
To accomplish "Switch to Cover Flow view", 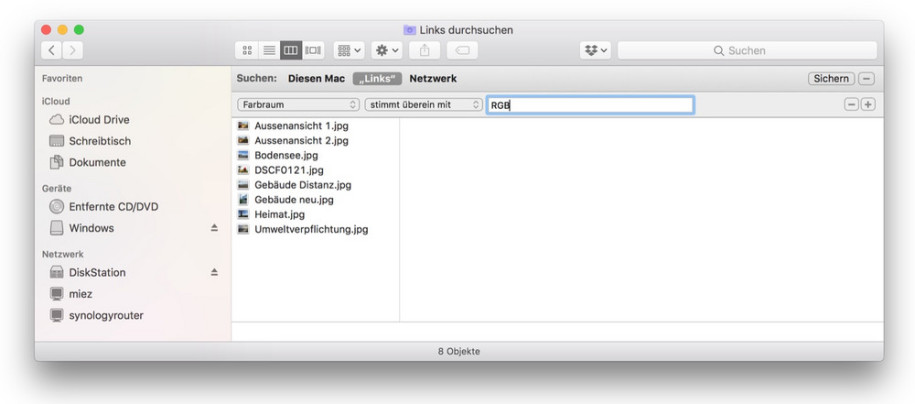I will pos(313,50).
